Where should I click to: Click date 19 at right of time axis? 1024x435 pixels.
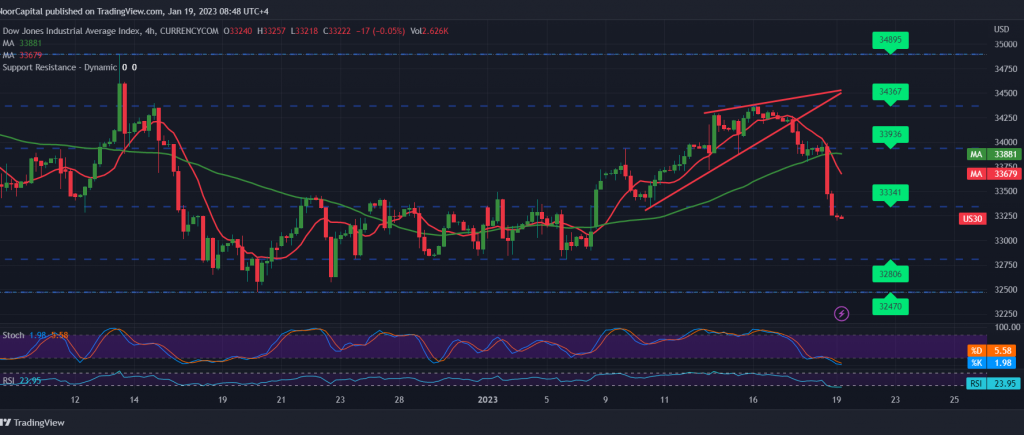click(837, 400)
